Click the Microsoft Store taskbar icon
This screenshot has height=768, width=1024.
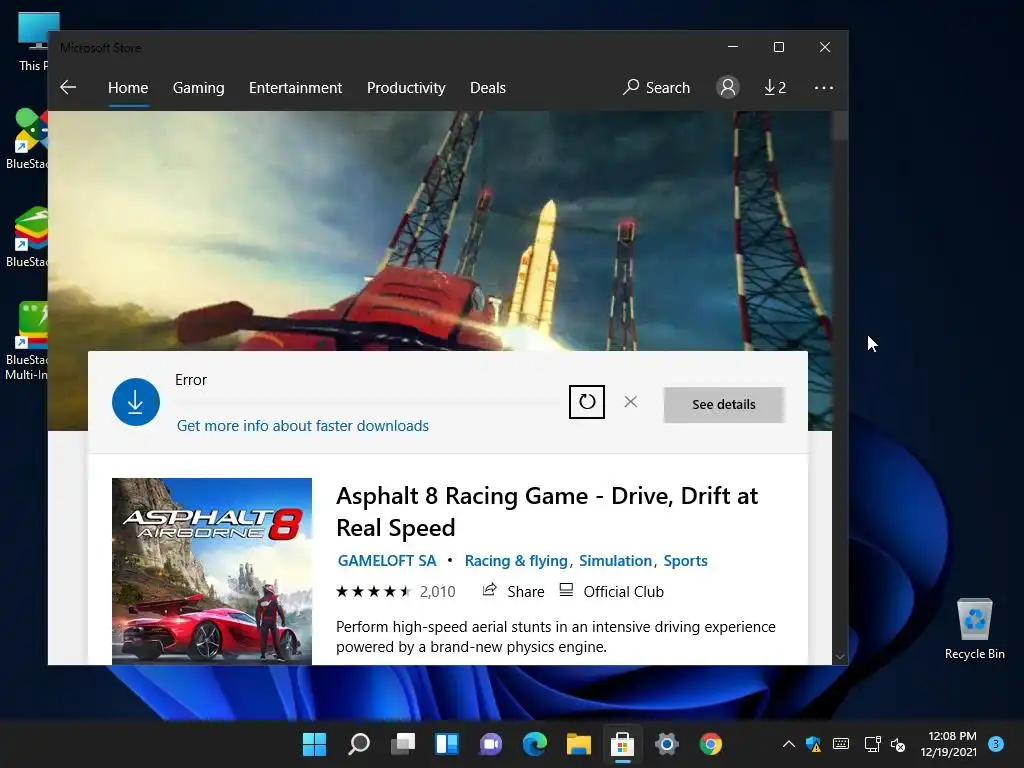tap(622, 744)
